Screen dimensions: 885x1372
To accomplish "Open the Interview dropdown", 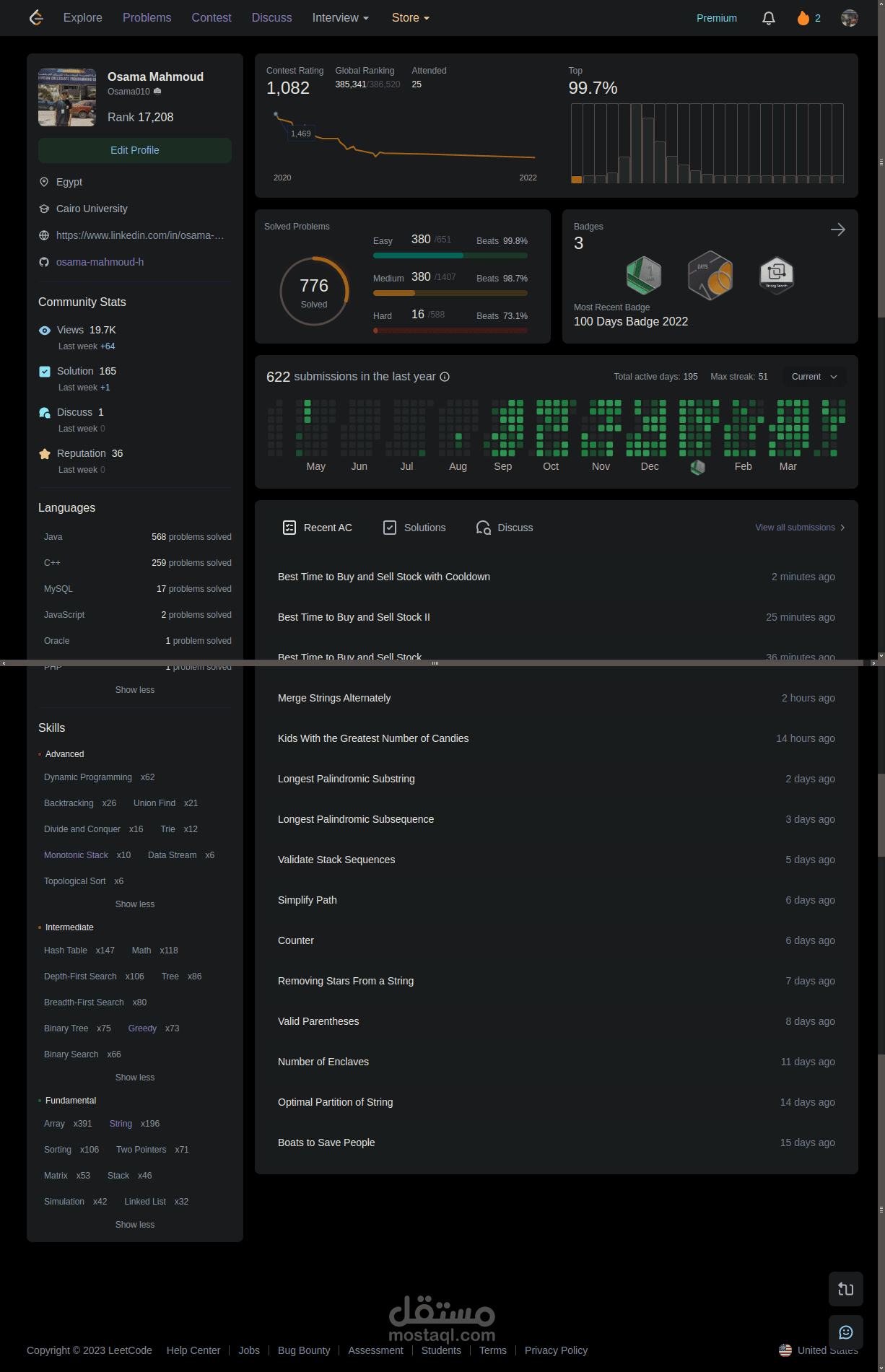I will coord(341,18).
